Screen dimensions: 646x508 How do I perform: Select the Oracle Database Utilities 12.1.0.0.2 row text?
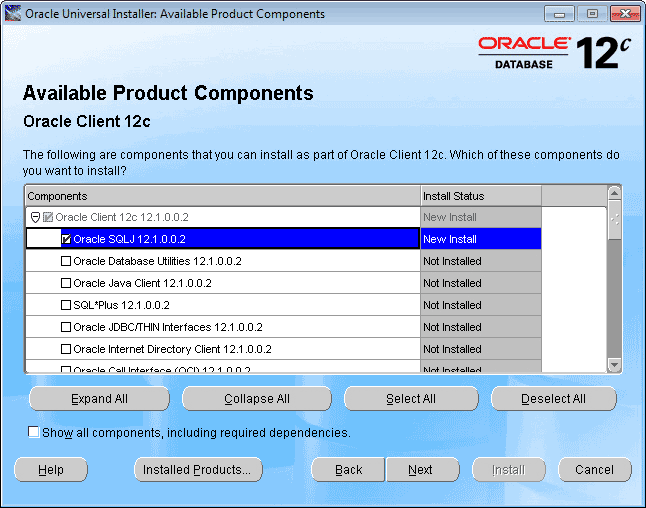[157, 261]
